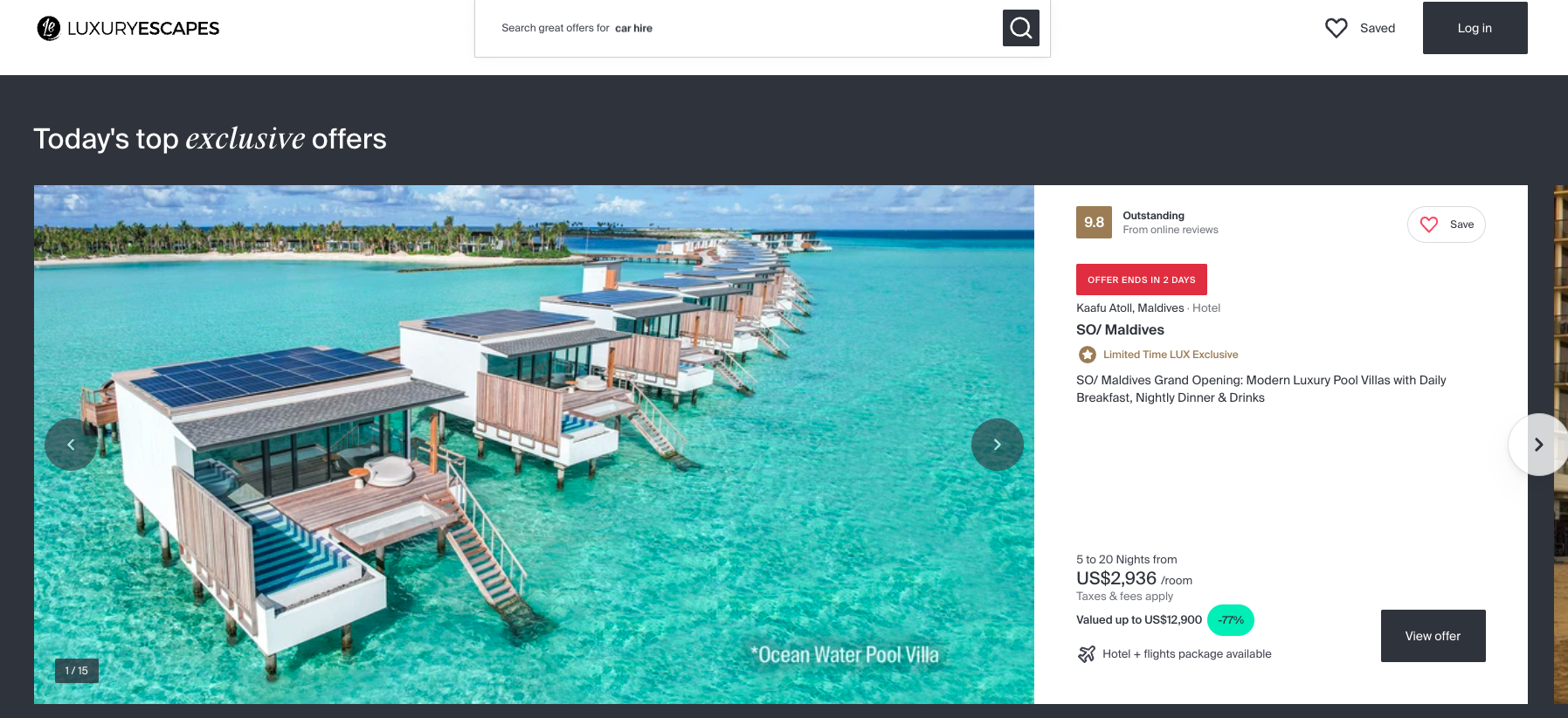1568x718 pixels.
Task: Click the hotel plus flights airplane icon
Action: coord(1086,653)
